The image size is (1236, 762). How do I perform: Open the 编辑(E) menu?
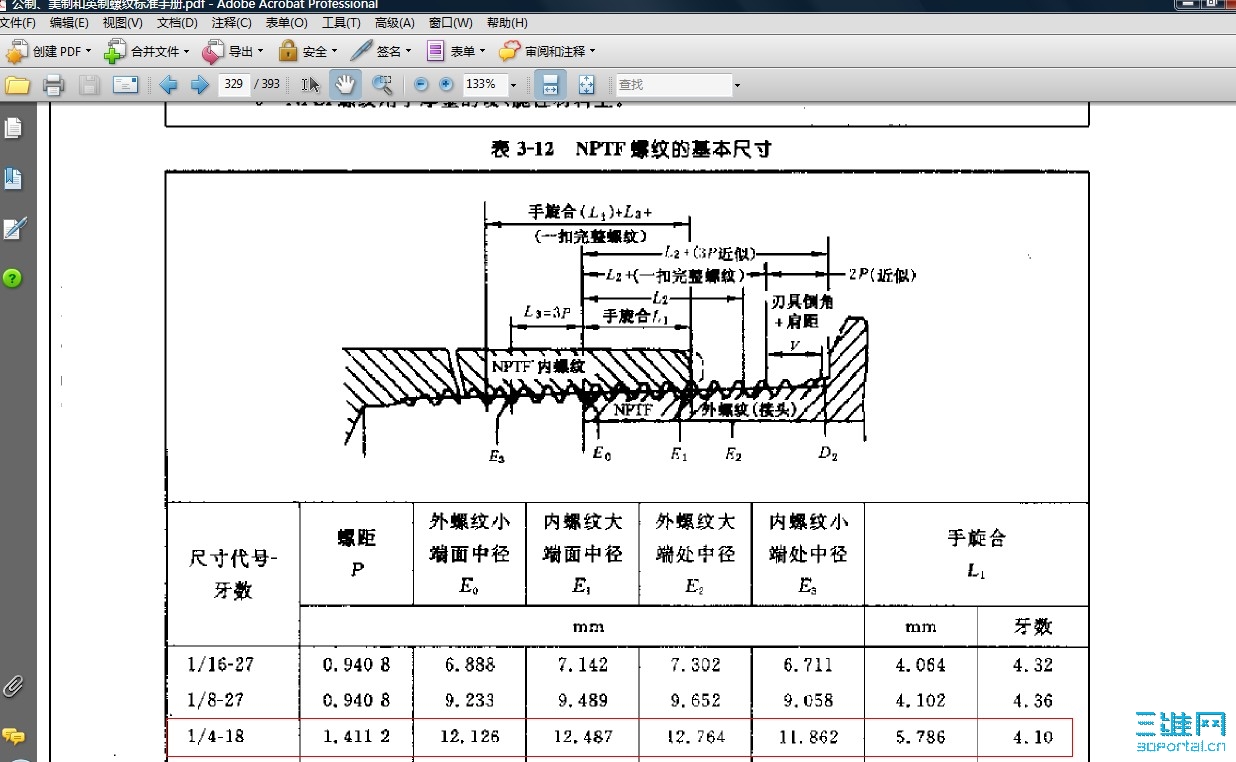tap(69, 23)
